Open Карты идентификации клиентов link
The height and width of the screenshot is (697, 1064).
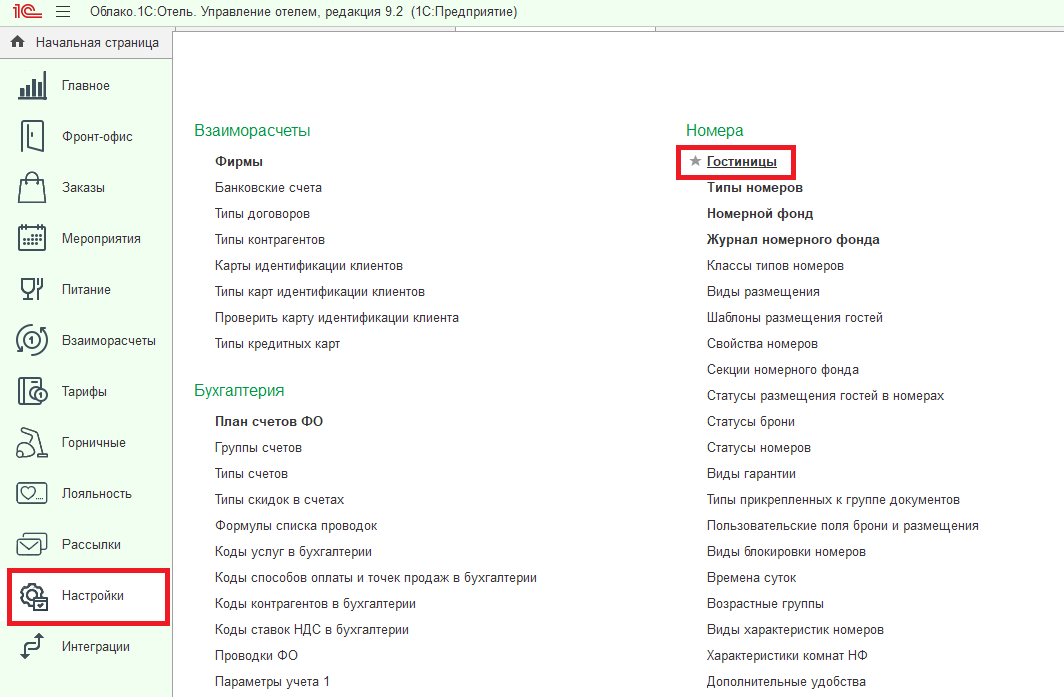point(309,265)
